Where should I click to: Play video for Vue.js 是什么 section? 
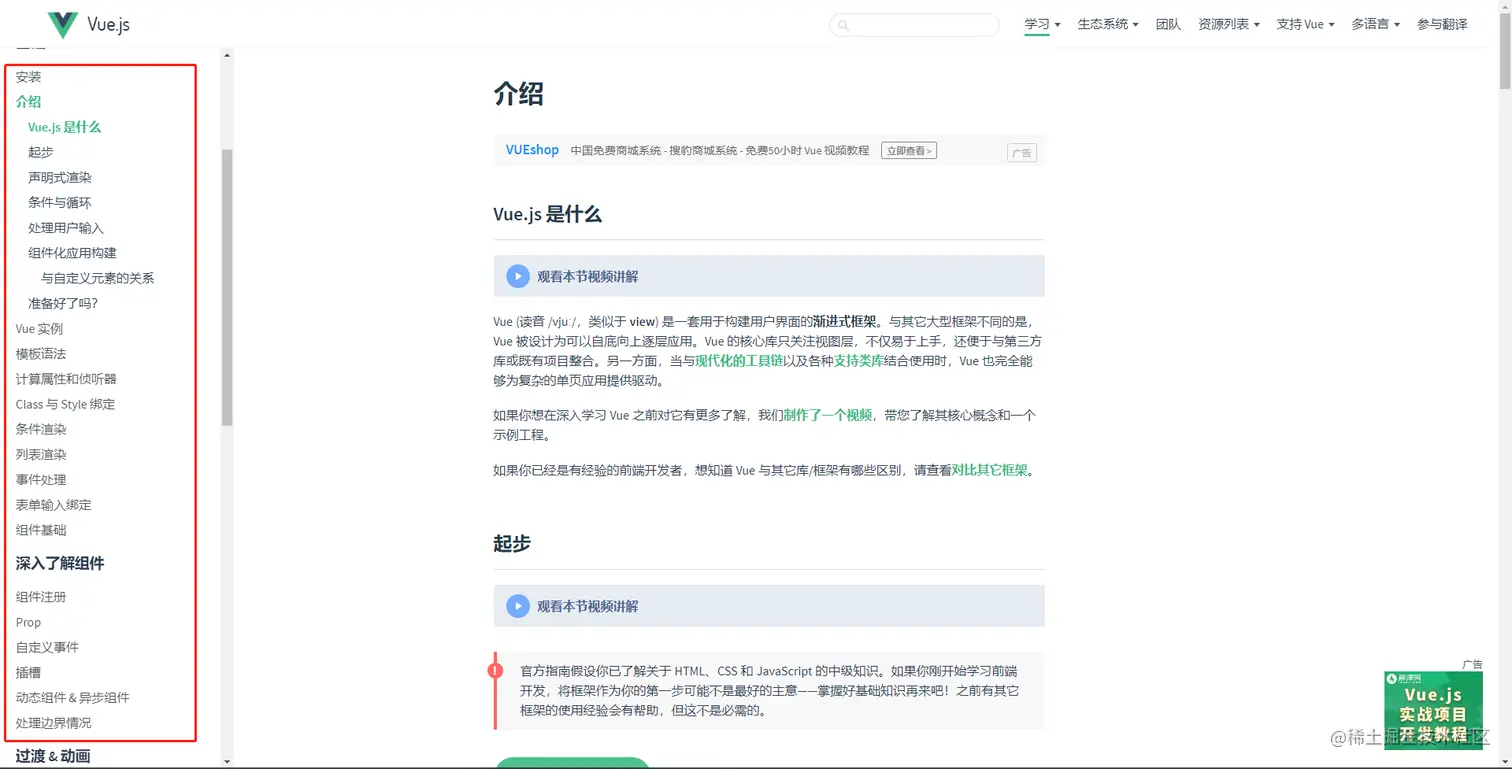tap(517, 276)
